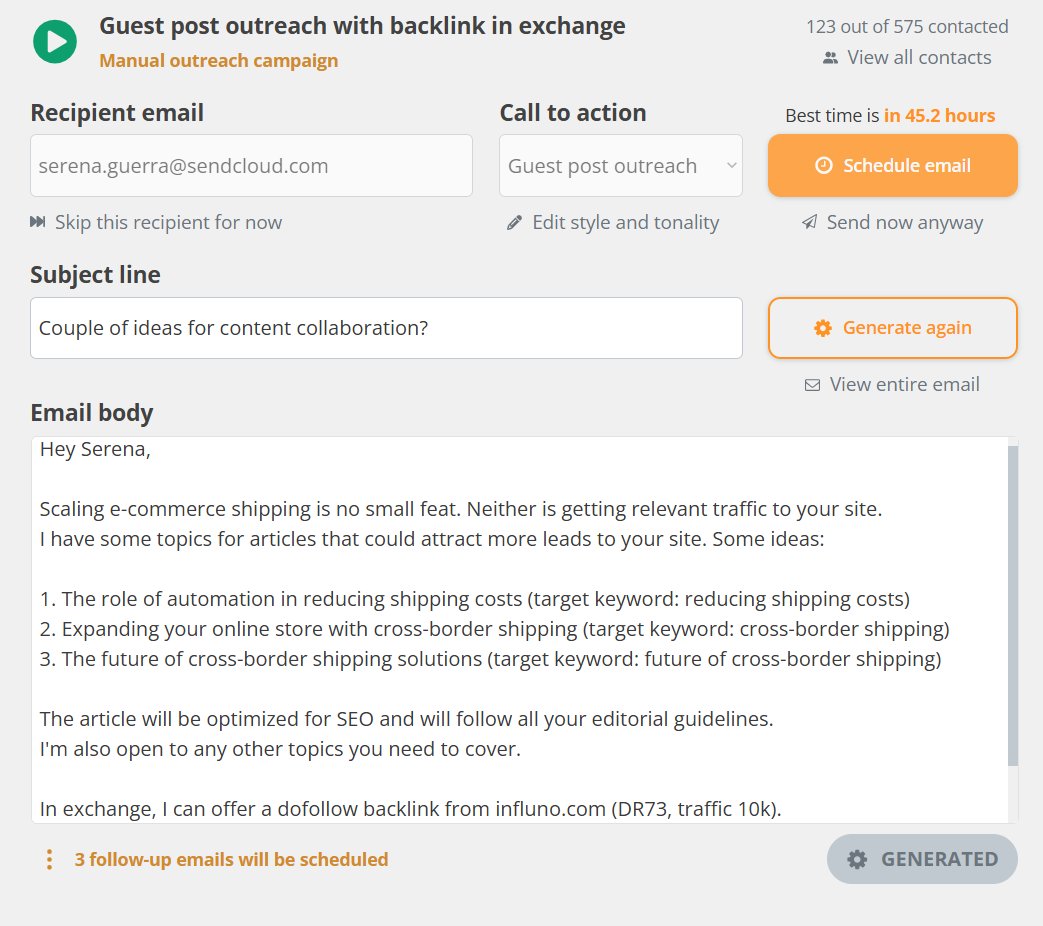Screen dimensions: 1043x926
Task: Click the skip-forward icon beside Skip this recipient
Action: (38, 222)
